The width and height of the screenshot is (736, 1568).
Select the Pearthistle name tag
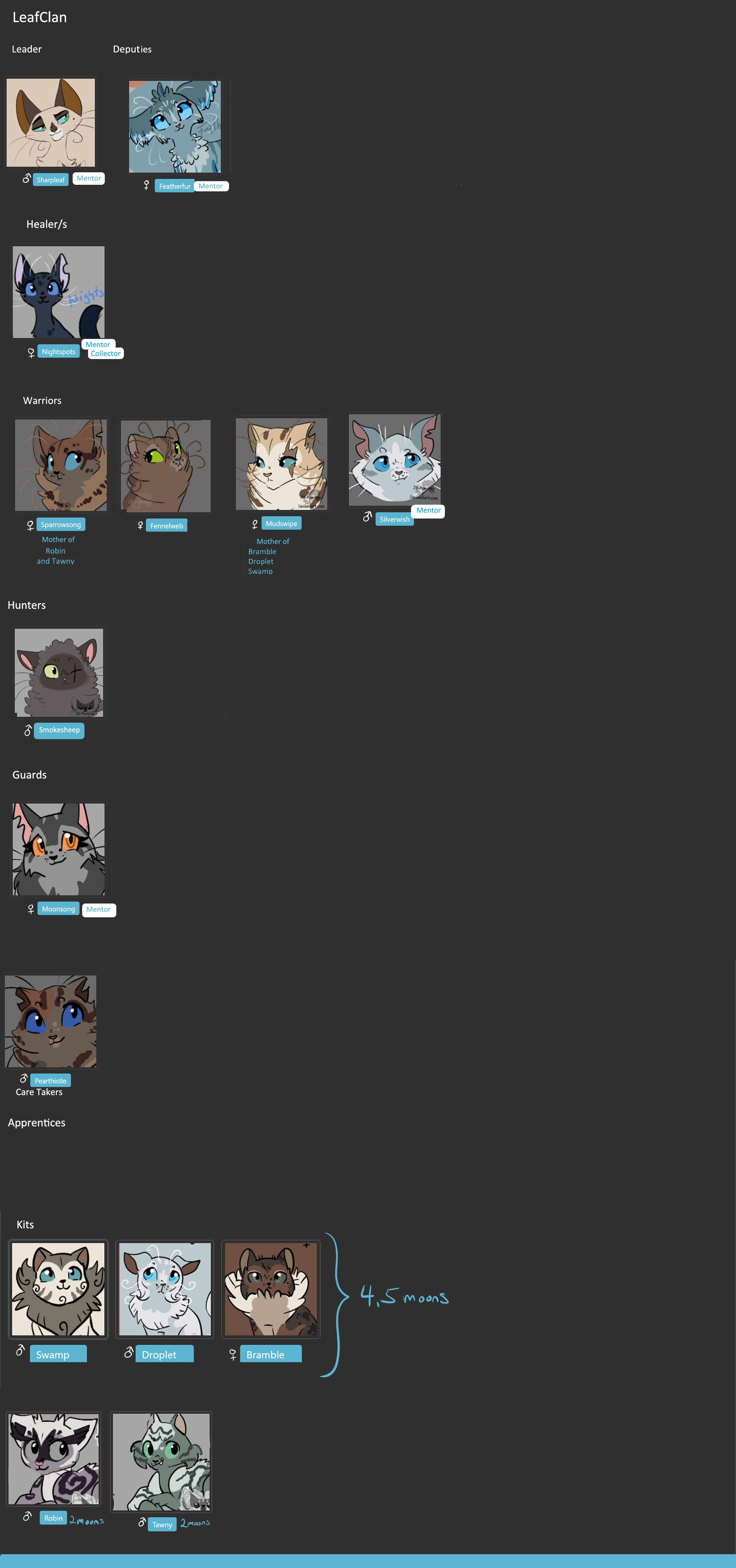click(x=51, y=1080)
